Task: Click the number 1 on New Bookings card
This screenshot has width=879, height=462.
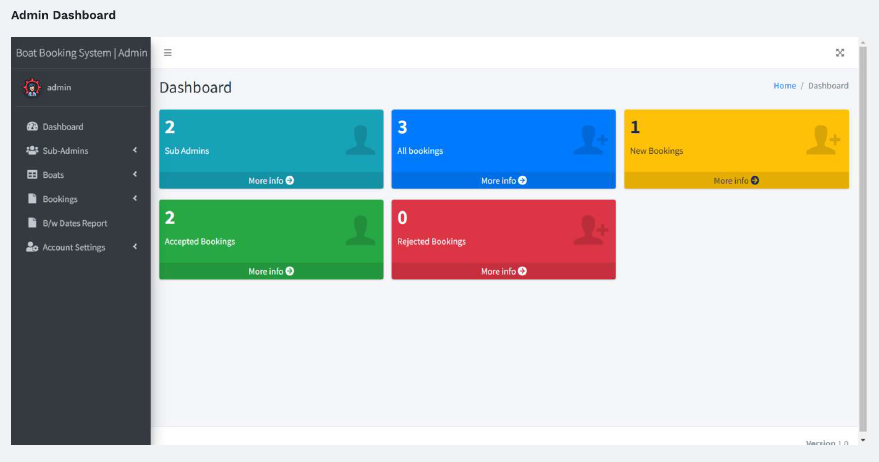Action: 635,127
